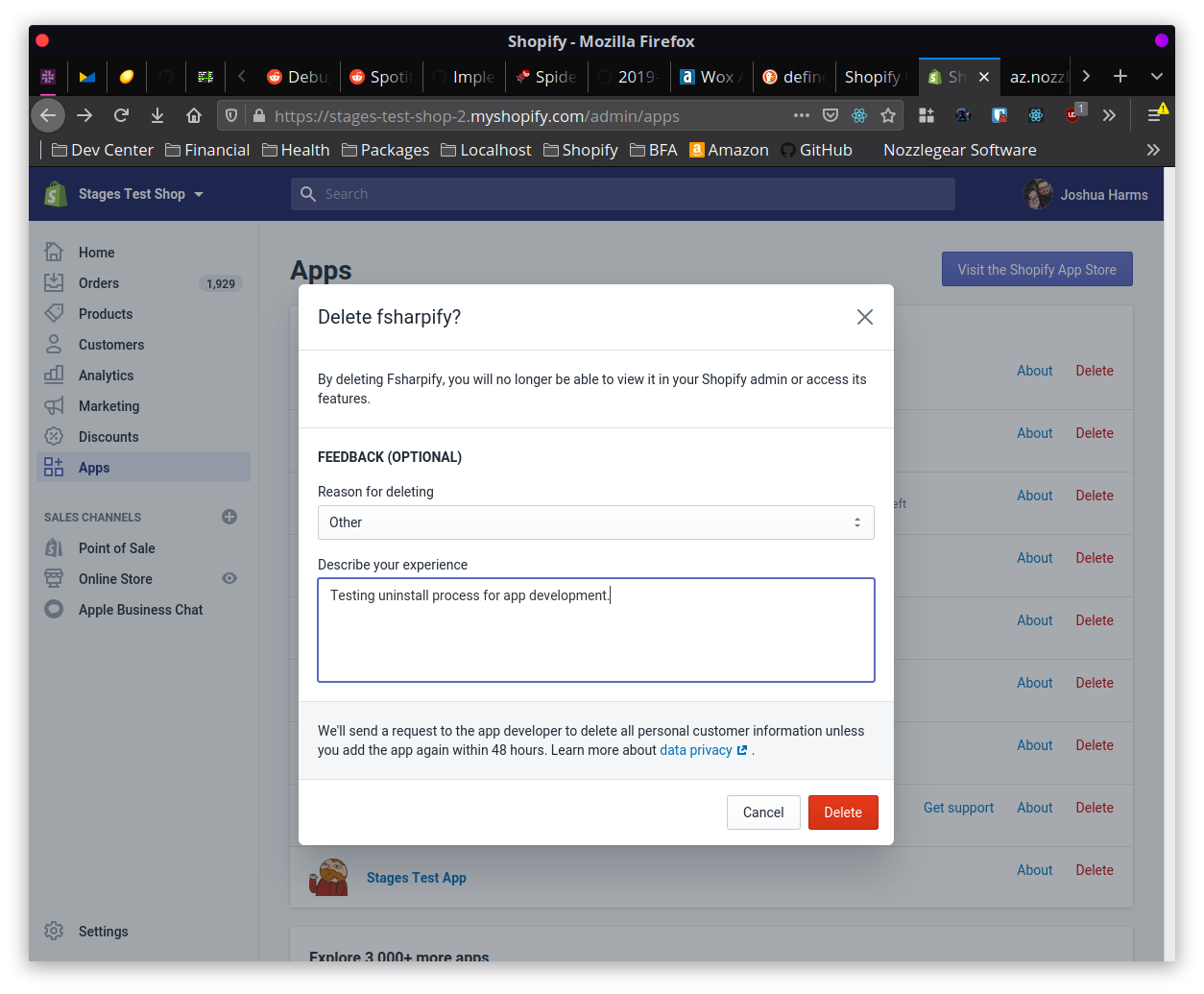
Task: Click Delete in the Stages Test App row
Action: (x=1095, y=870)
